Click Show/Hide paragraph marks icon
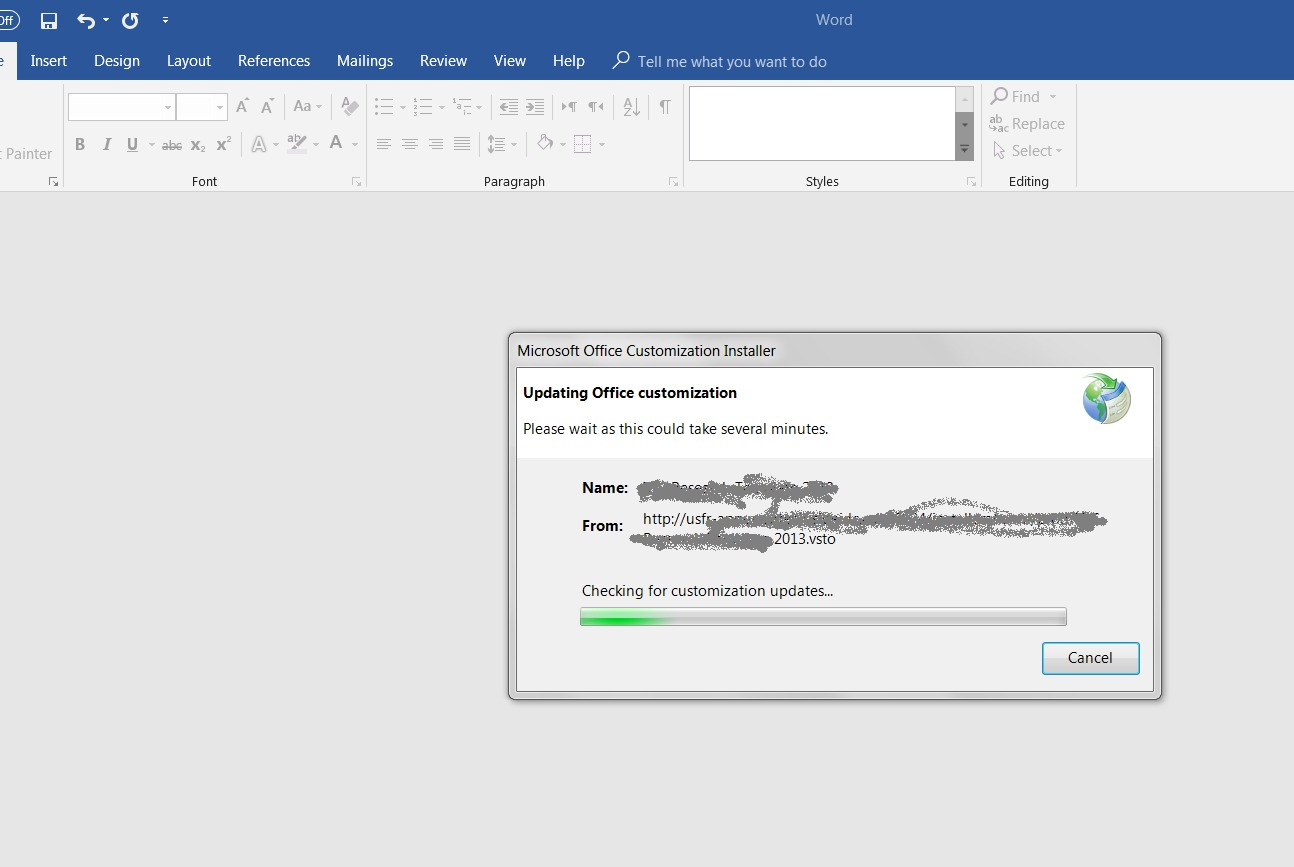Image resolution: width=1294 pixels, height=867 pixels. tap(665, 106)
